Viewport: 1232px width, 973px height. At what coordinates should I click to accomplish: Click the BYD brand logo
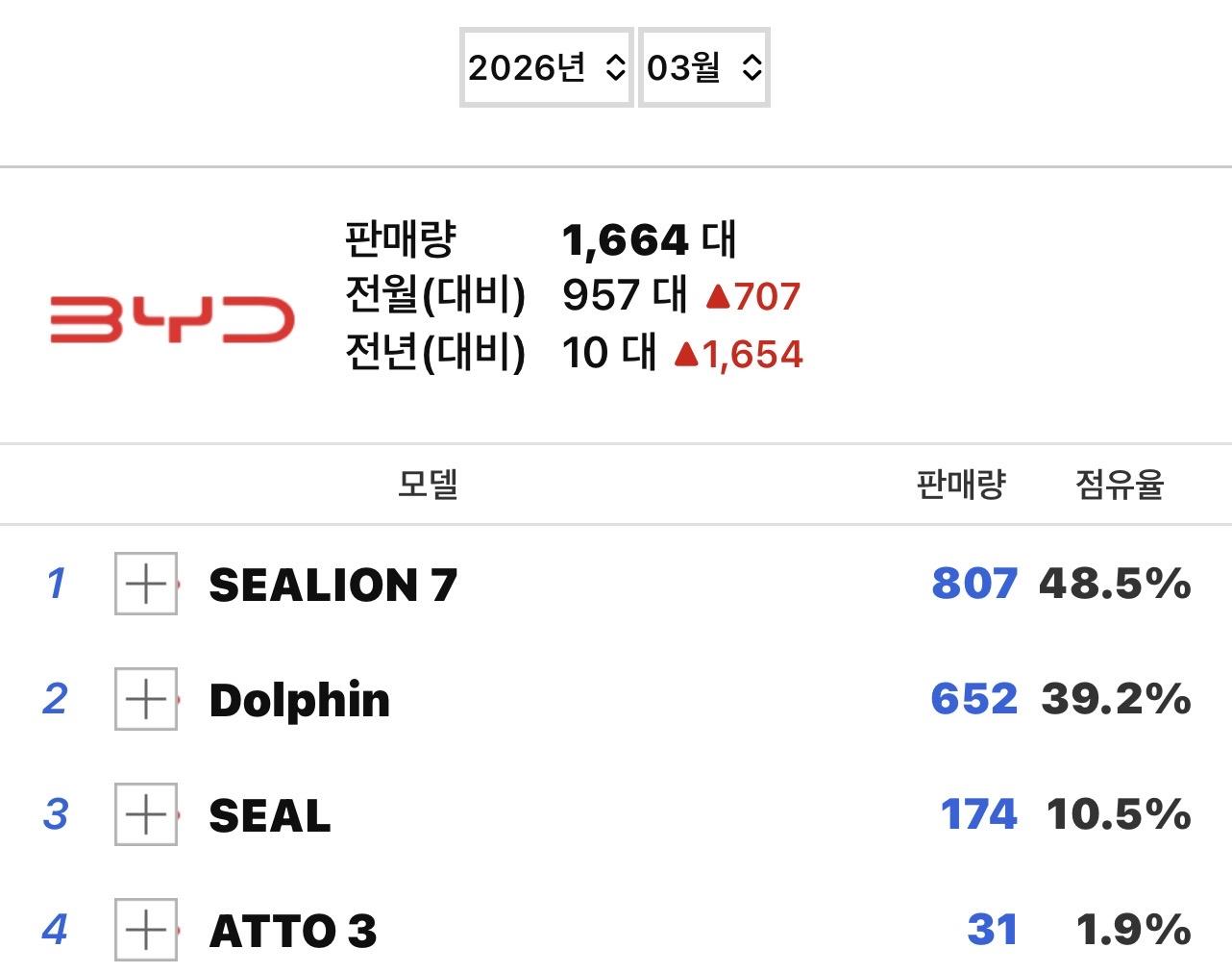(x=172, y=320)
